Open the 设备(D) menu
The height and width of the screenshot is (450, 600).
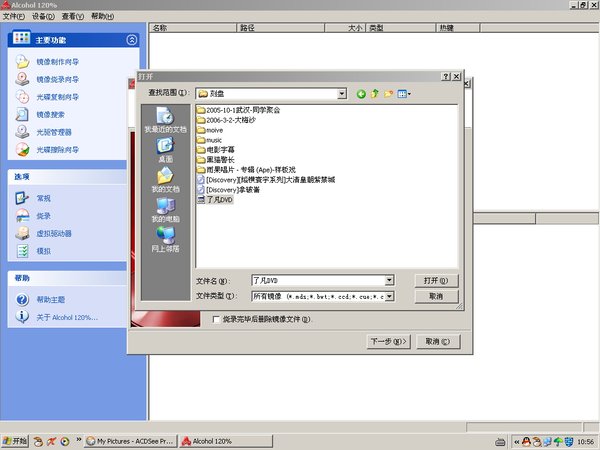pyautogui.click(x=43, y=16)
